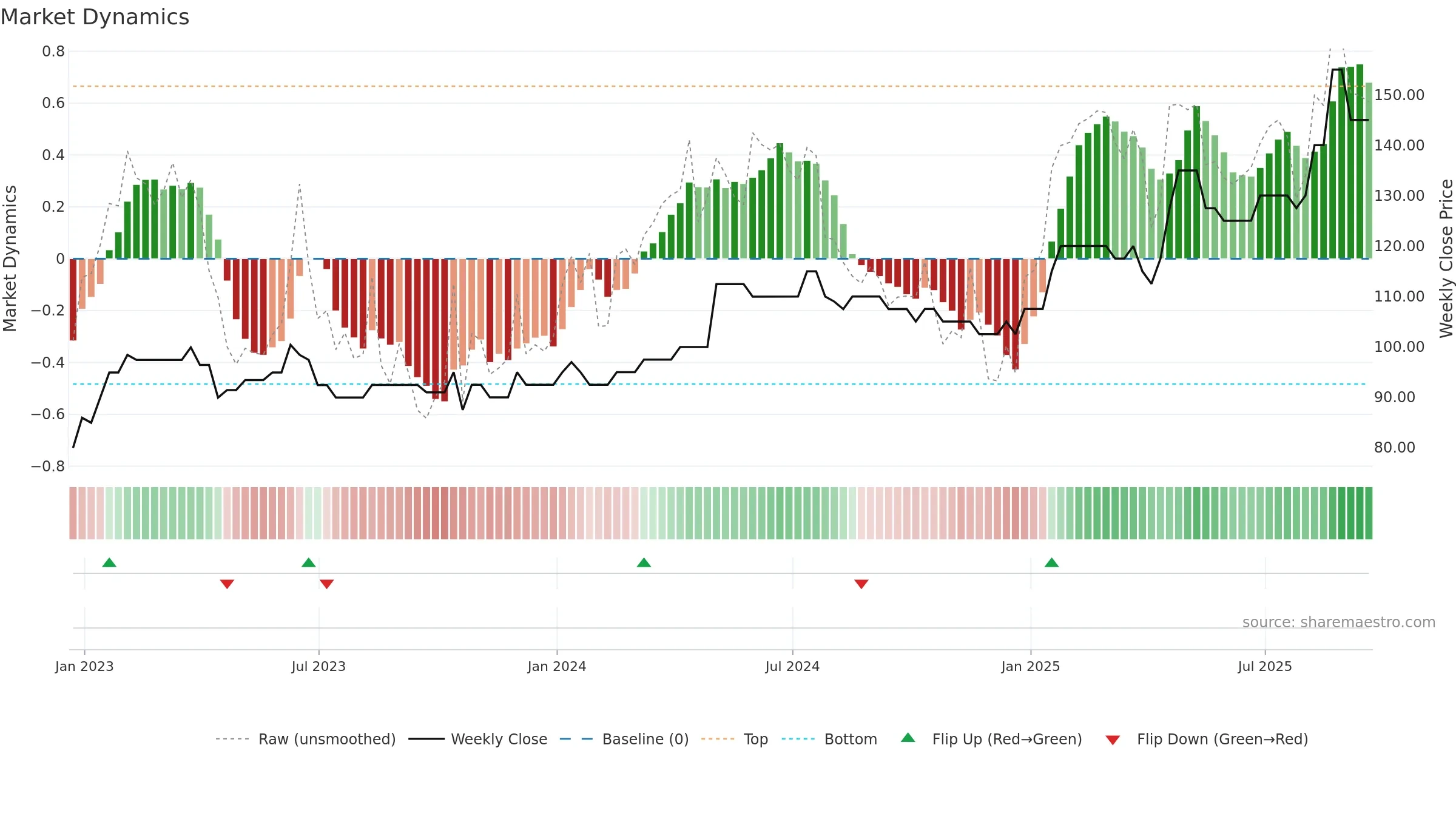The image size is (1456, 819).
Task: Click the 0.8 left-axis tick label
Action: point(53,52)
